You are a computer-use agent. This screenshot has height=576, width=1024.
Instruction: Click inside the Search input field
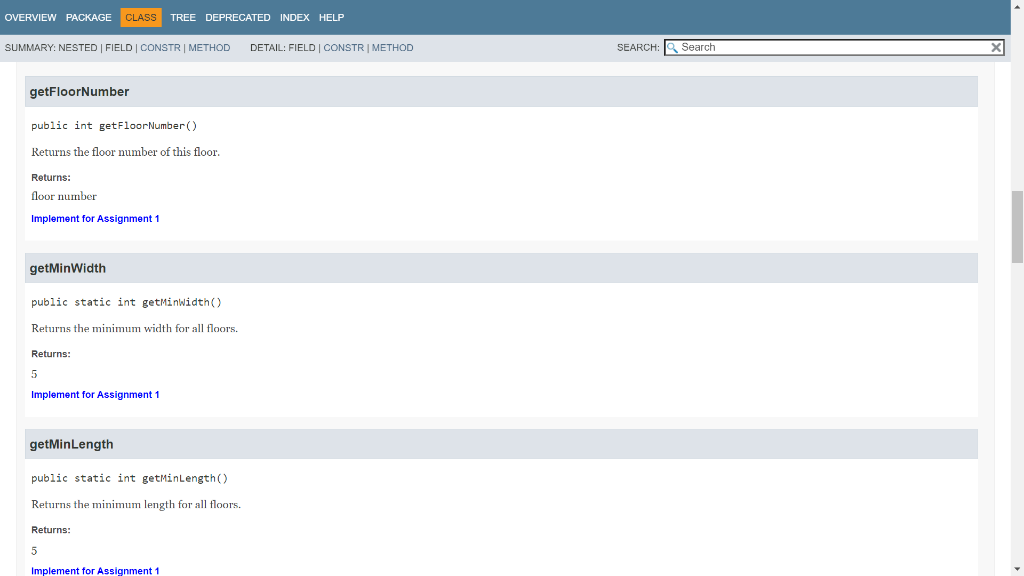point(830,47)
